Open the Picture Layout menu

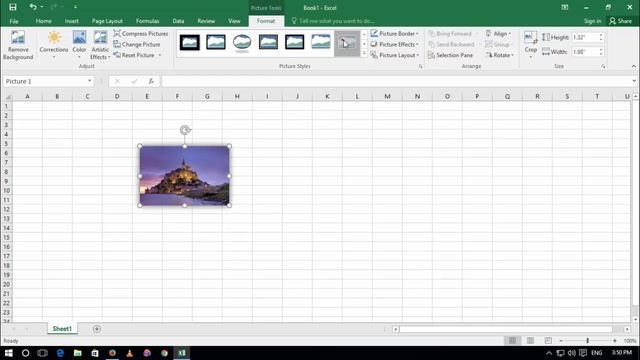pos(395,55)
